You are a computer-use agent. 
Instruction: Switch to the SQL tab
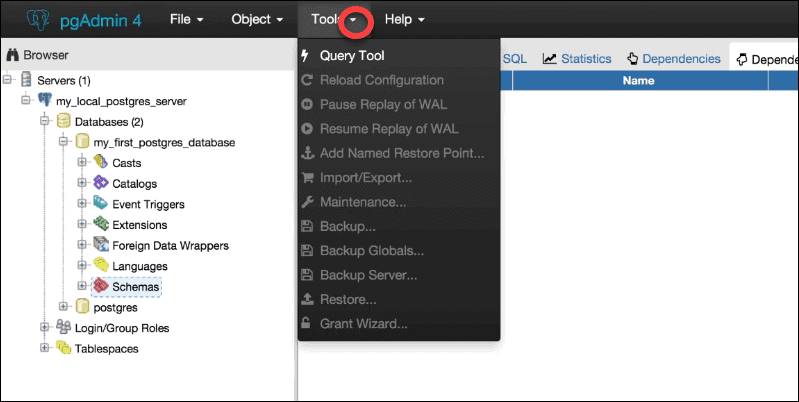[515, 59]
